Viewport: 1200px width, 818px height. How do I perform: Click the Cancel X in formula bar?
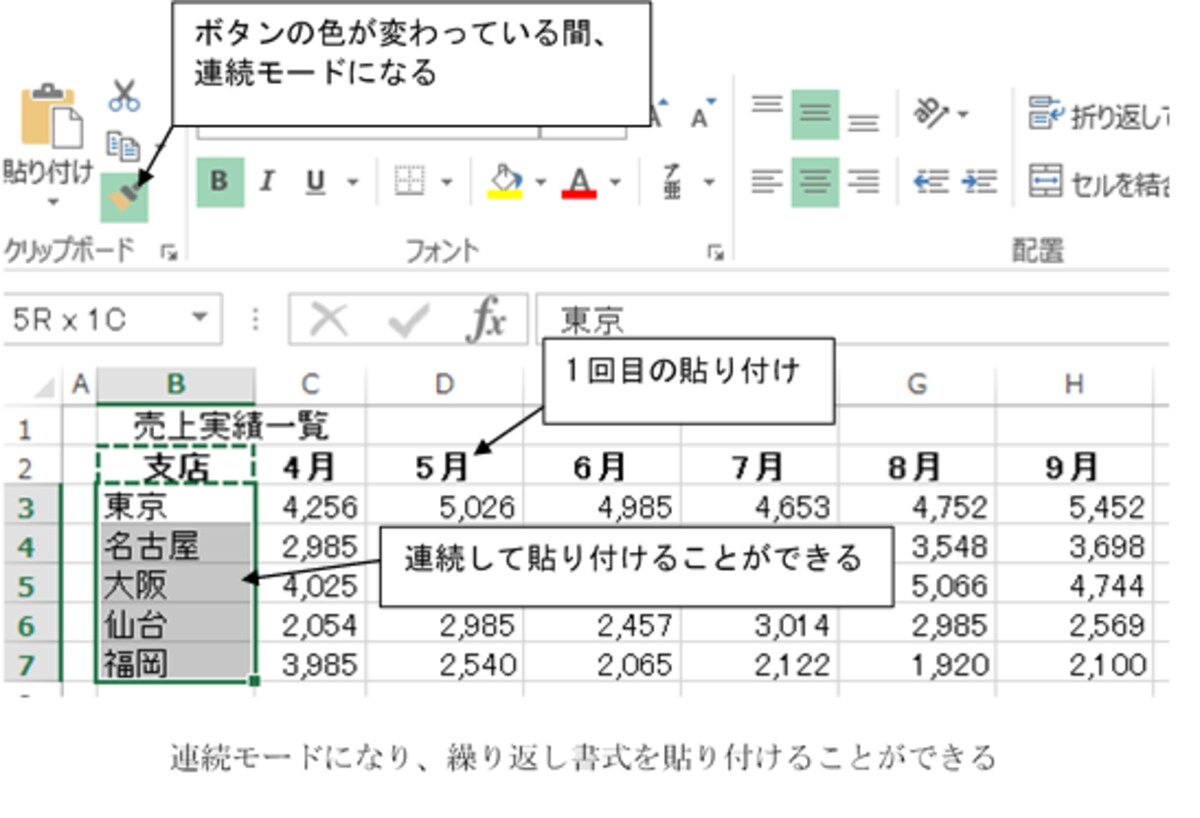pyautogui.click(x=329, y=320)
